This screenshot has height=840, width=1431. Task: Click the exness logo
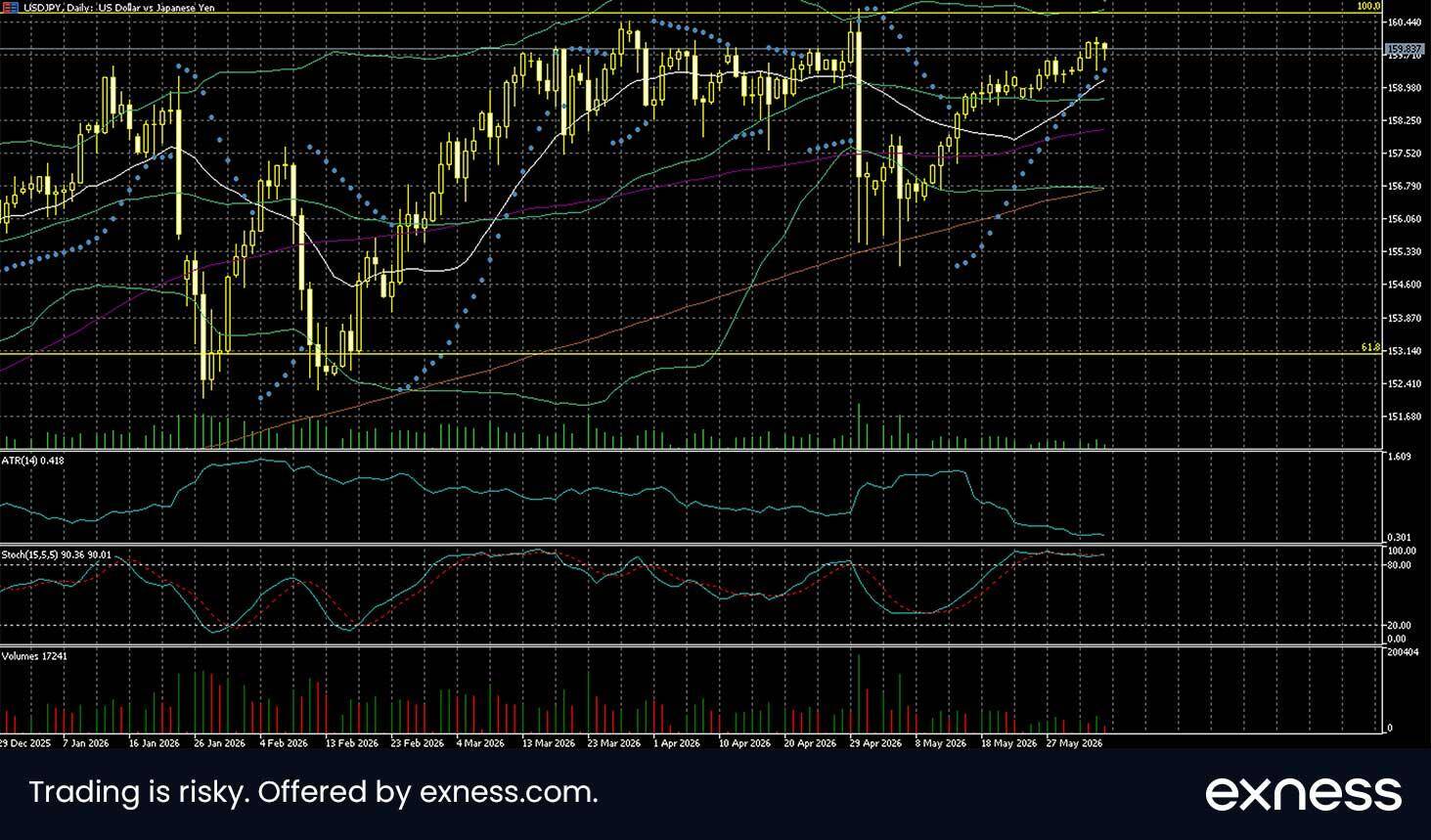(1303, 793)
